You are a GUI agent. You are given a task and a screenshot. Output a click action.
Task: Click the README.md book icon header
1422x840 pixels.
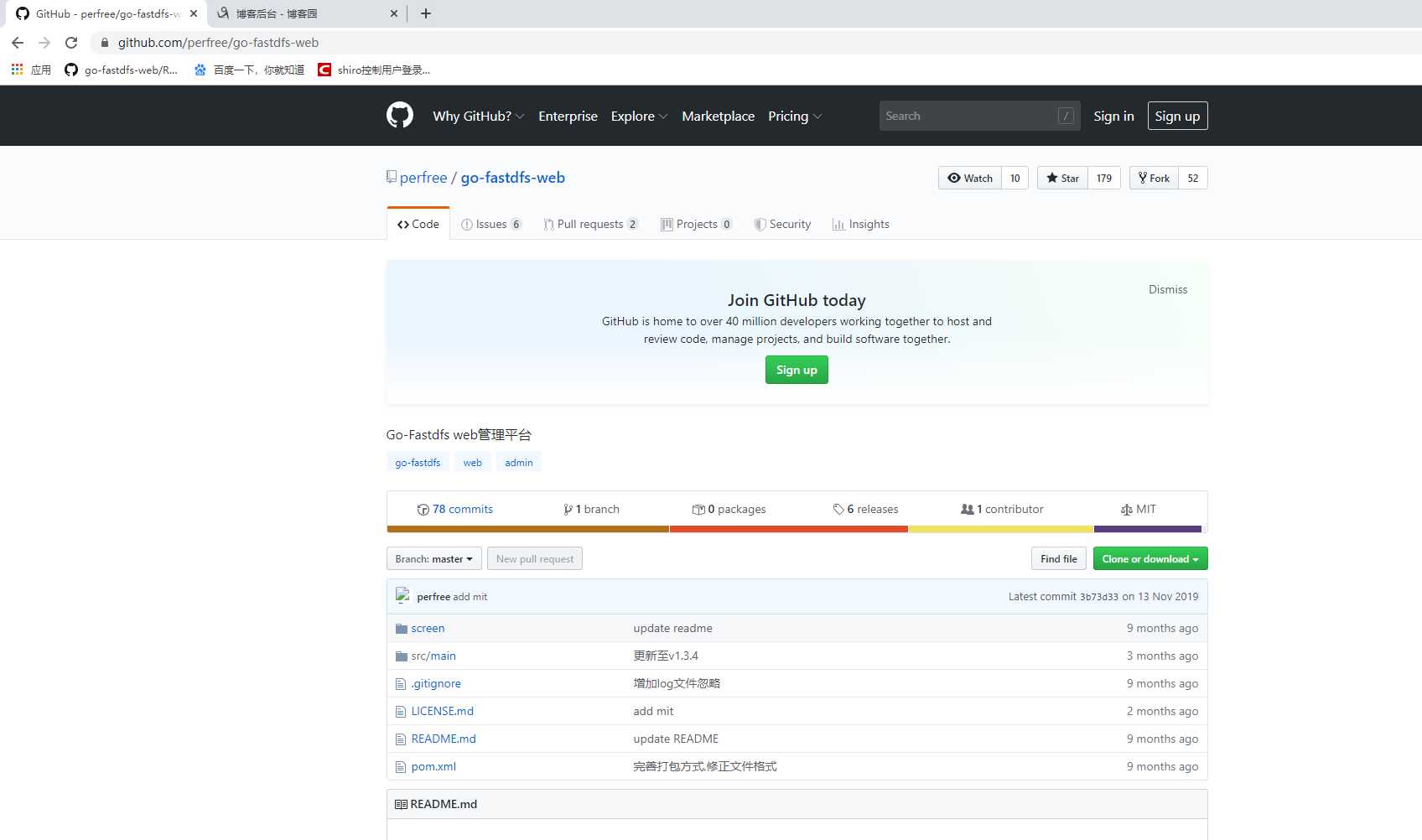(x=401, y=805)
